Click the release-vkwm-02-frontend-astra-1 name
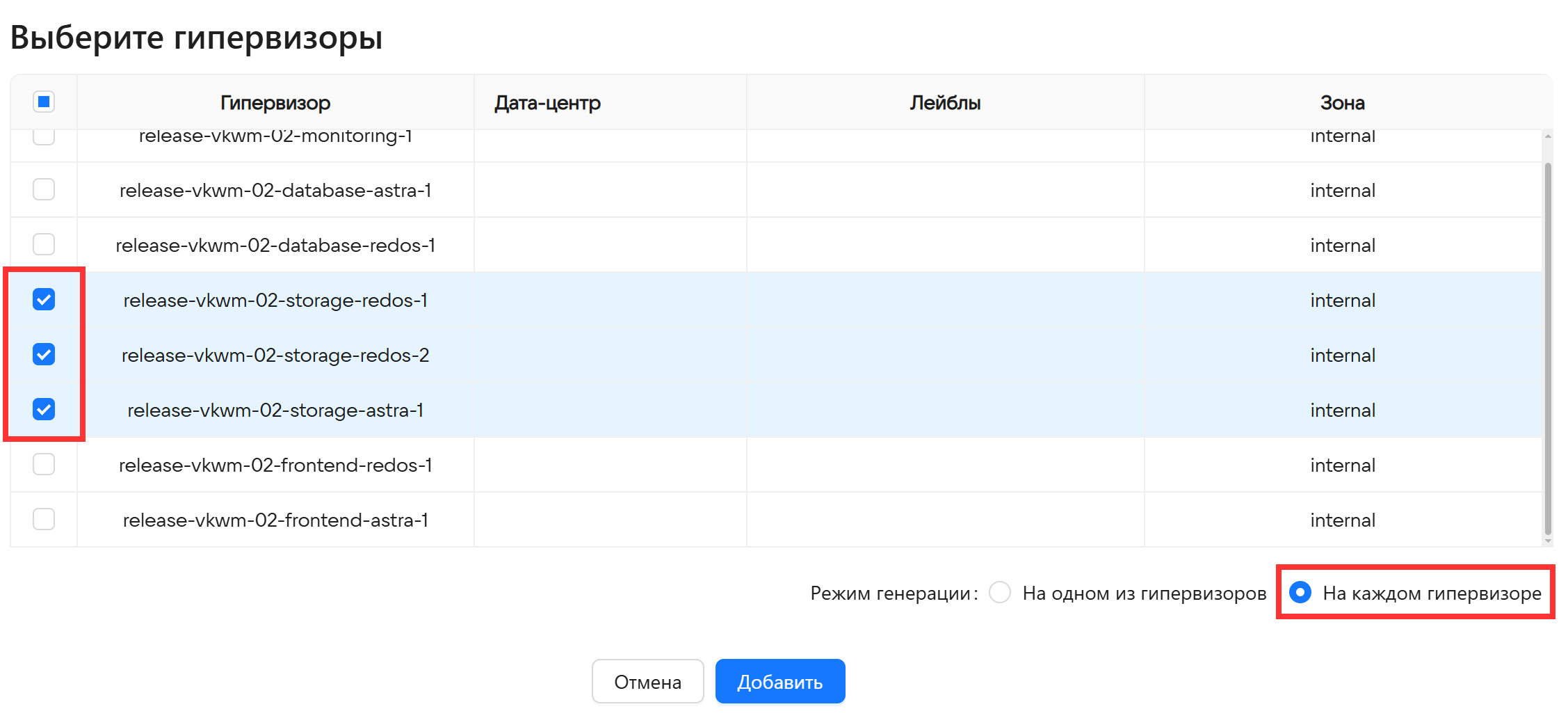This screenshot has width=1568, height=725. pos(275,520)
